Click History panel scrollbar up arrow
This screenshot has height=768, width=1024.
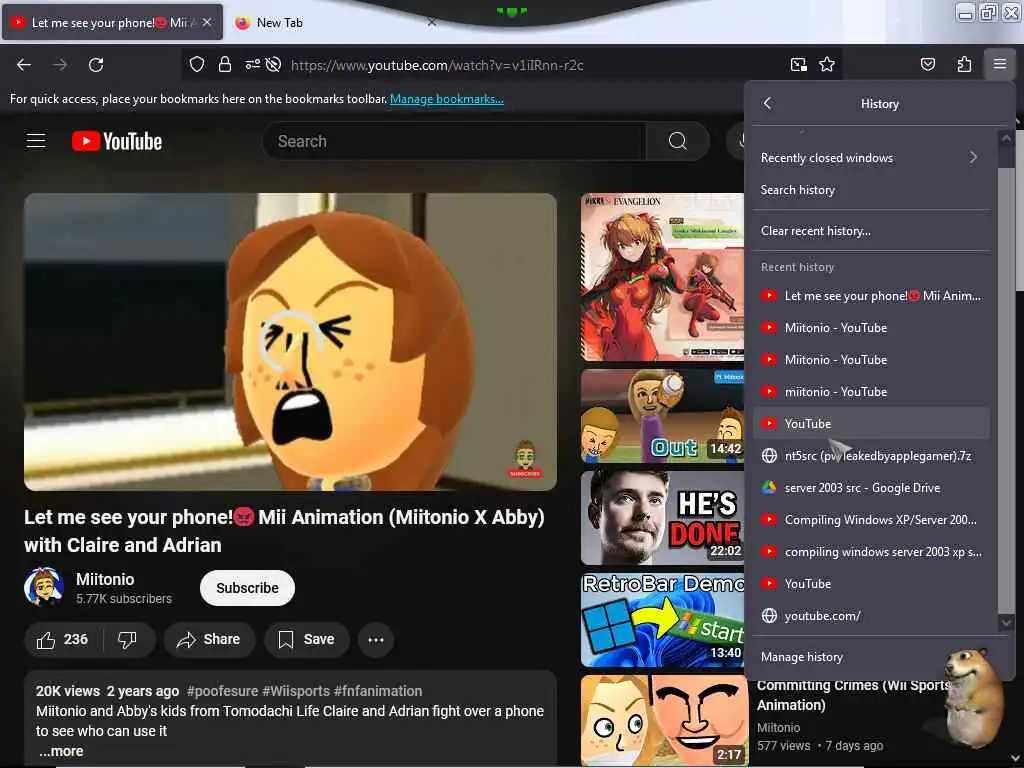1006,138
